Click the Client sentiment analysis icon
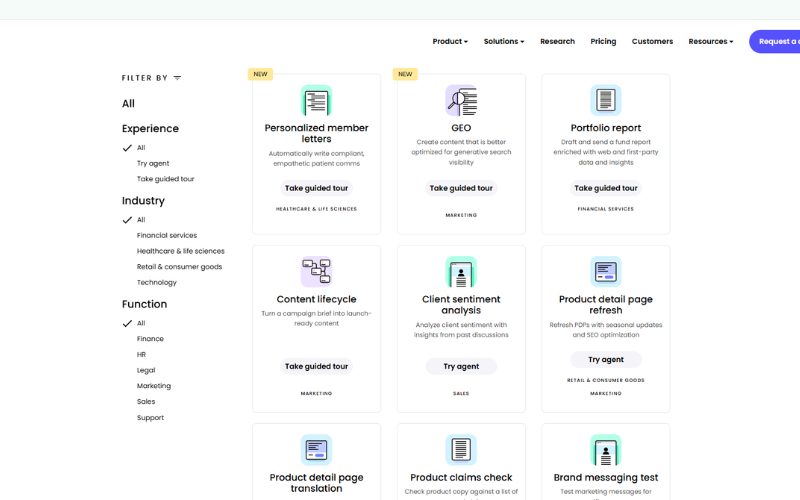The height and width of the screenshot is (500, 800). pyautogui.click(x=461, y=271)
